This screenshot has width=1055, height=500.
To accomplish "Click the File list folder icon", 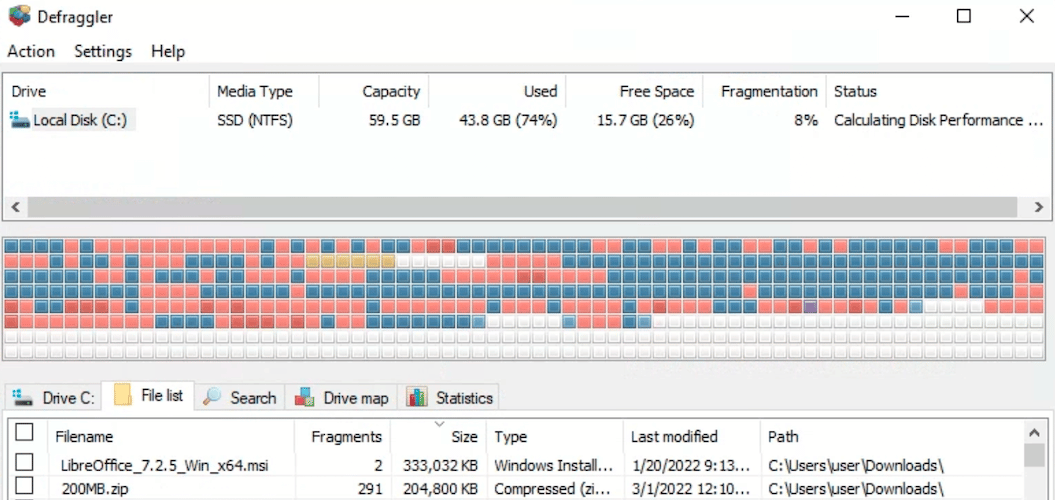I will tap(123, 396).
